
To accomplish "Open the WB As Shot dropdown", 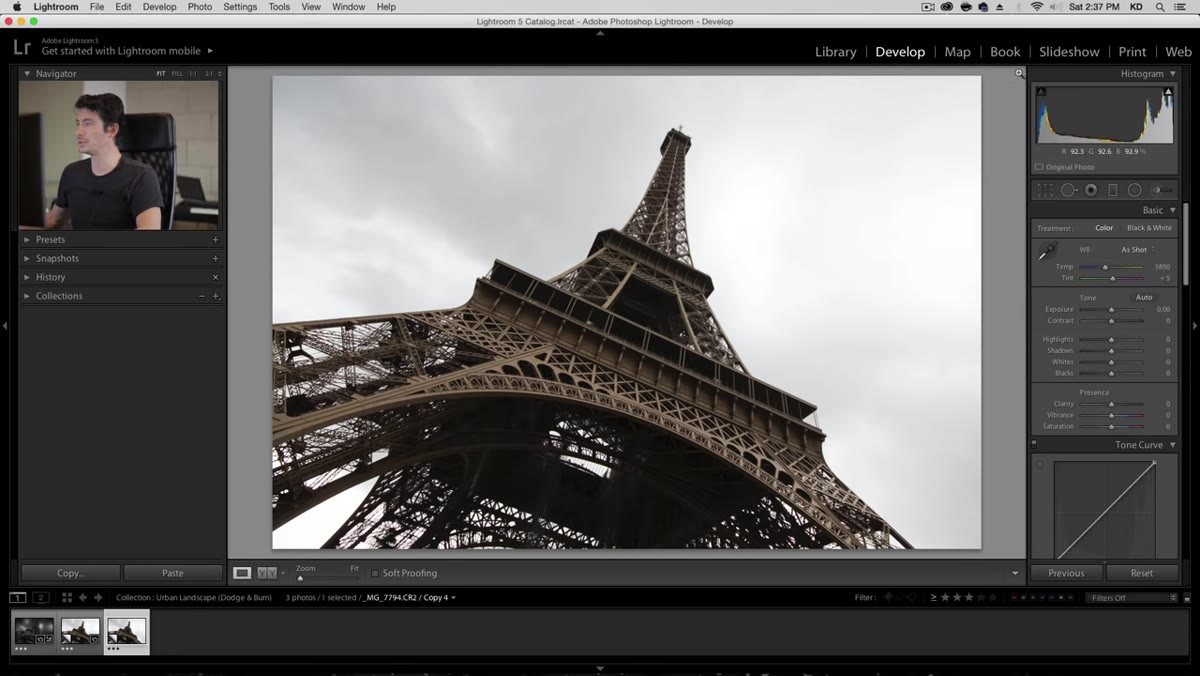I will click(1137, 249).
